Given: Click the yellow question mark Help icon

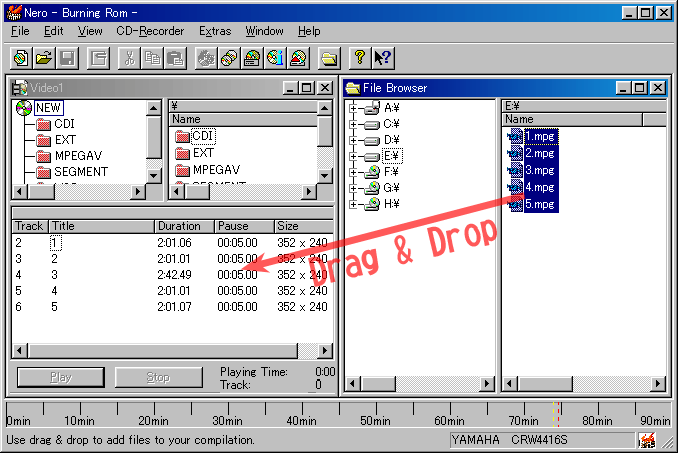Looking at the screenshot, I should (x=360, y=58).
